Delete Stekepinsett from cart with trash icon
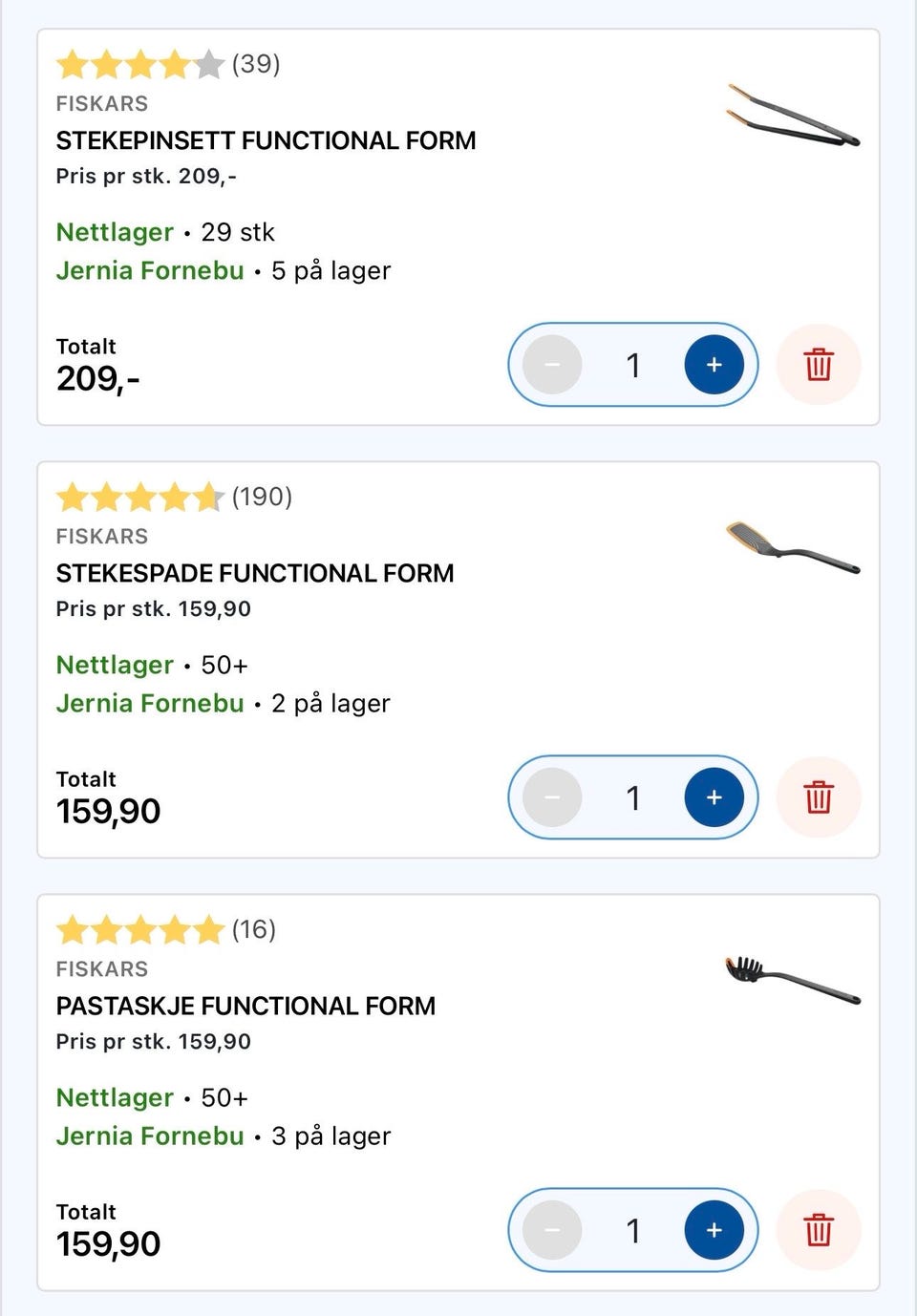This screenshot has height=1316, width=917. (819, 365)
